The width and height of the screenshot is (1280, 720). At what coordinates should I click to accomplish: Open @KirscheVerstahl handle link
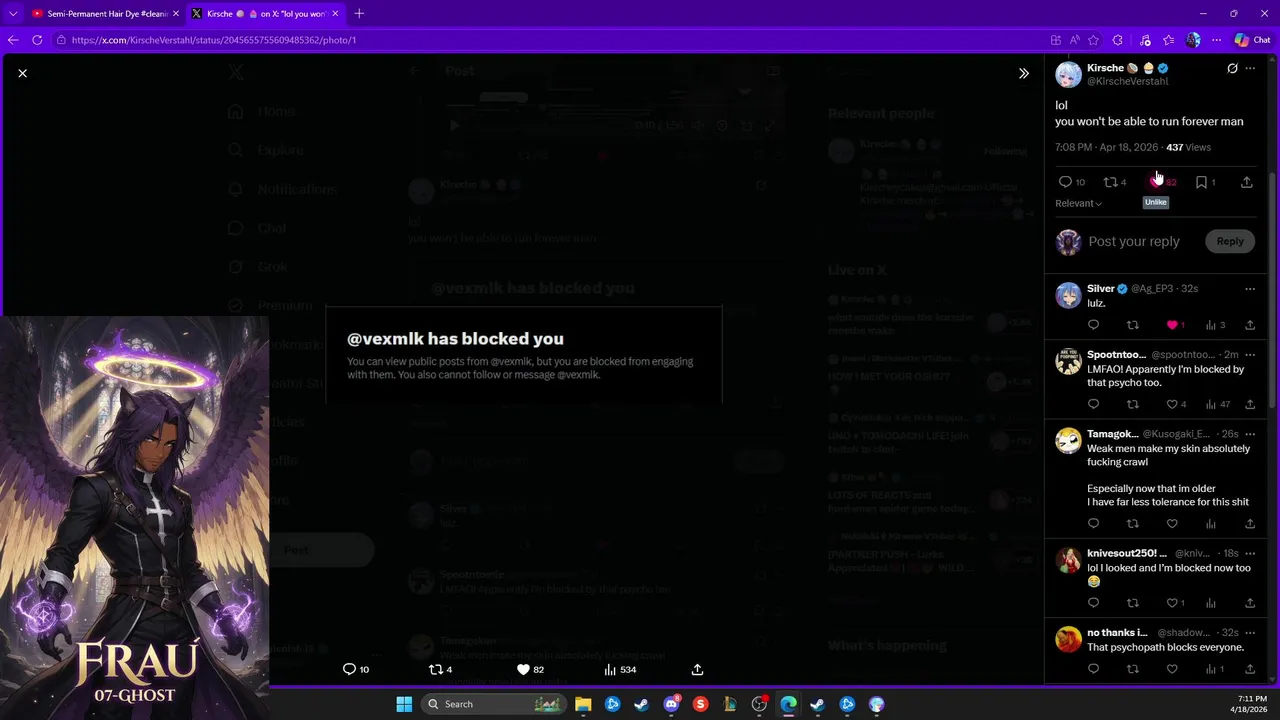[1127, 81]
